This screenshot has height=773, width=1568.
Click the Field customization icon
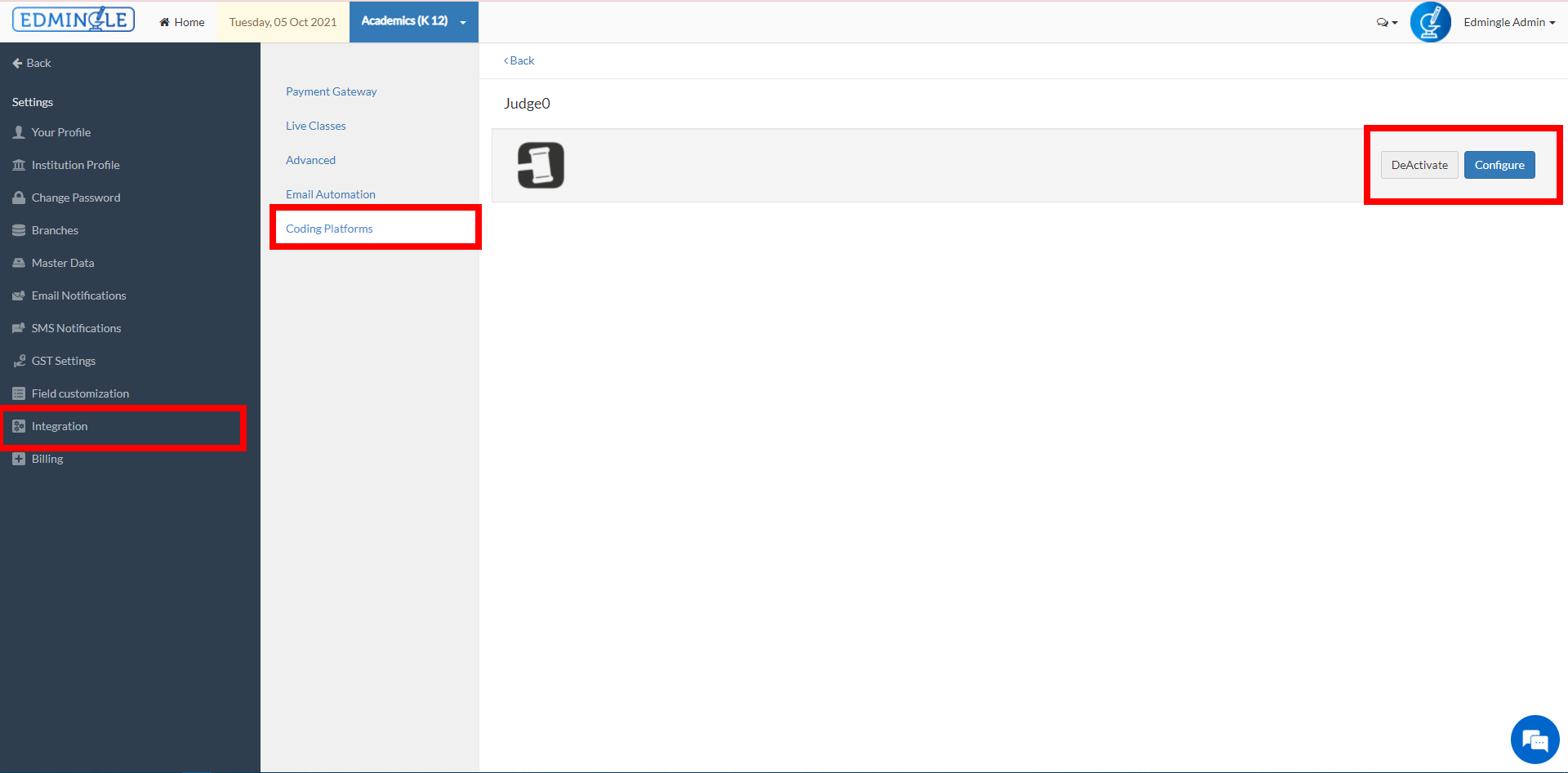pyautogui.click(x=19, y=393)
